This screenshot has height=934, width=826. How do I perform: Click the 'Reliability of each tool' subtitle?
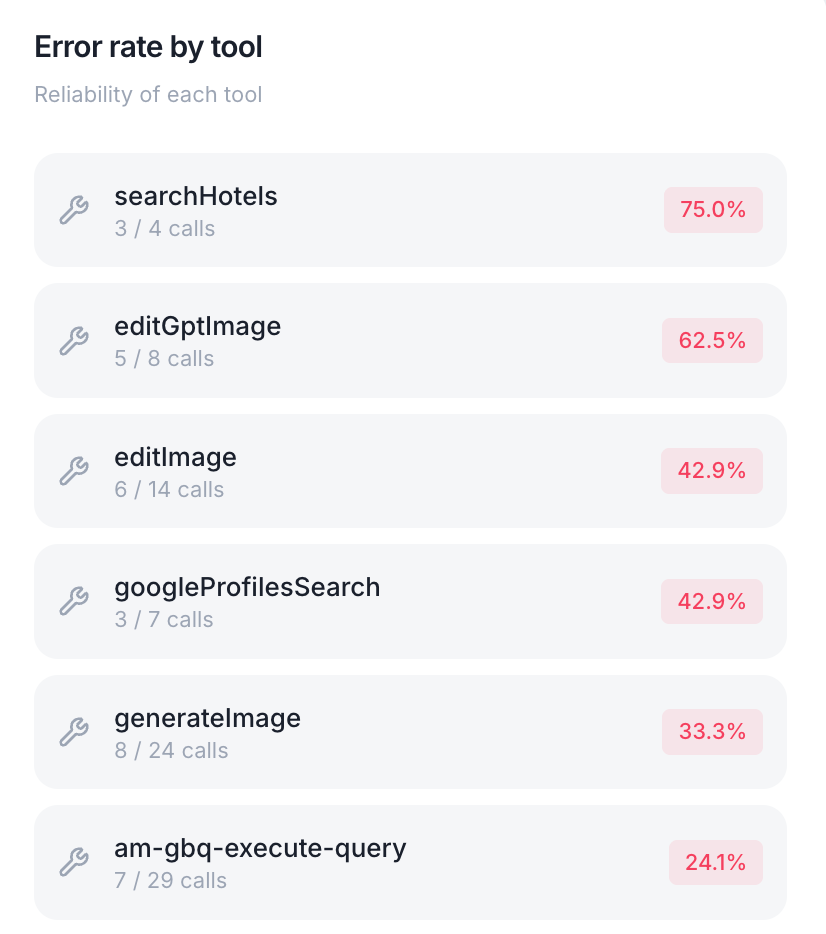pyautogui.click(x=148, y=95)
